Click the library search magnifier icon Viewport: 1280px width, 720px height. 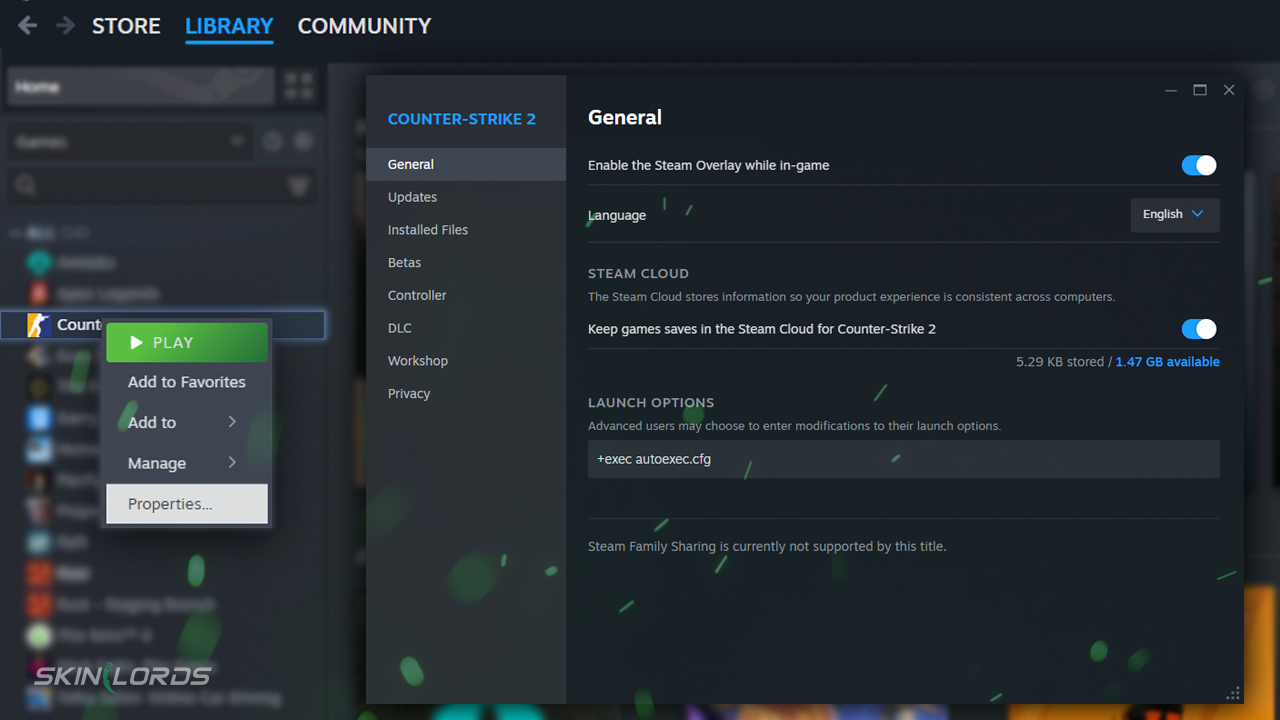pyautogui.click(x=26, y=185)
